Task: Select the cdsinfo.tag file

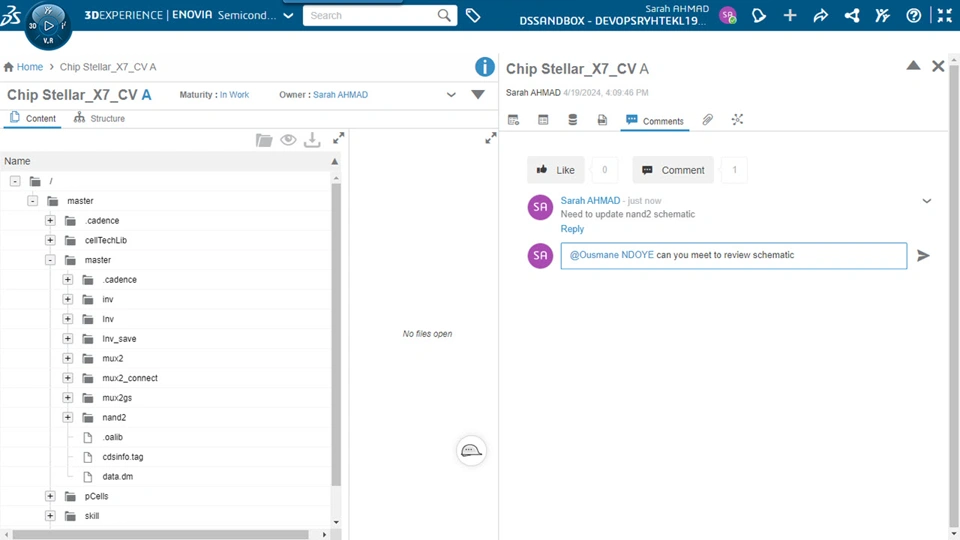Action: click(x=122, y=457)
